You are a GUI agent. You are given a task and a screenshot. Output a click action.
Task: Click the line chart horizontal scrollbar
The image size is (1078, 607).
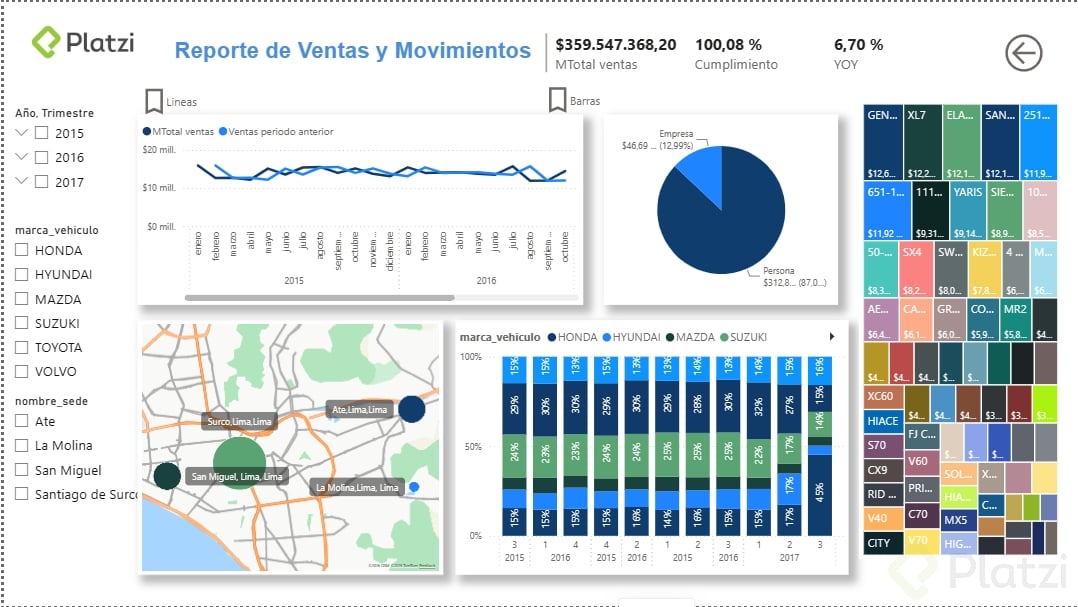(x=320, y=298)
